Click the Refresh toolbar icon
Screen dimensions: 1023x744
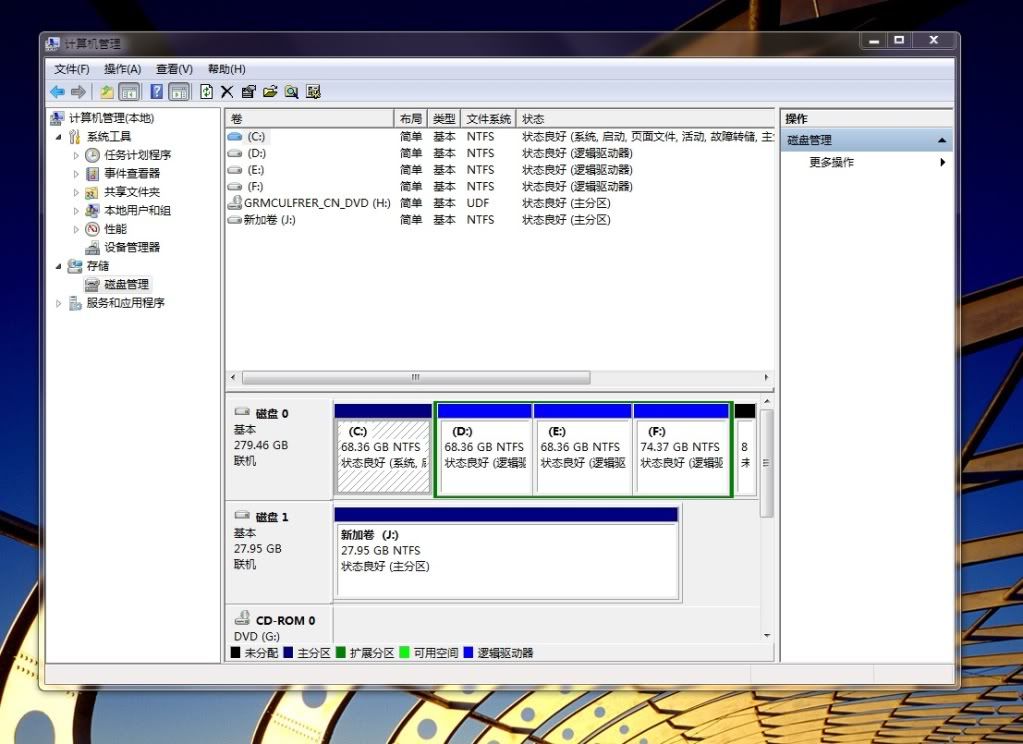click(x=206, y=92)
